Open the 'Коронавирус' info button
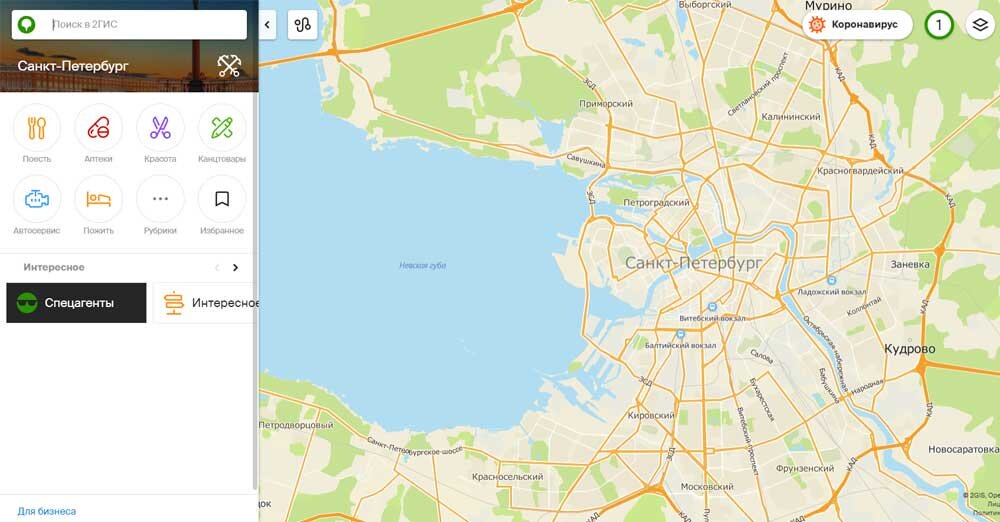This screenshot has height=522, width=1000. (857, 25)
